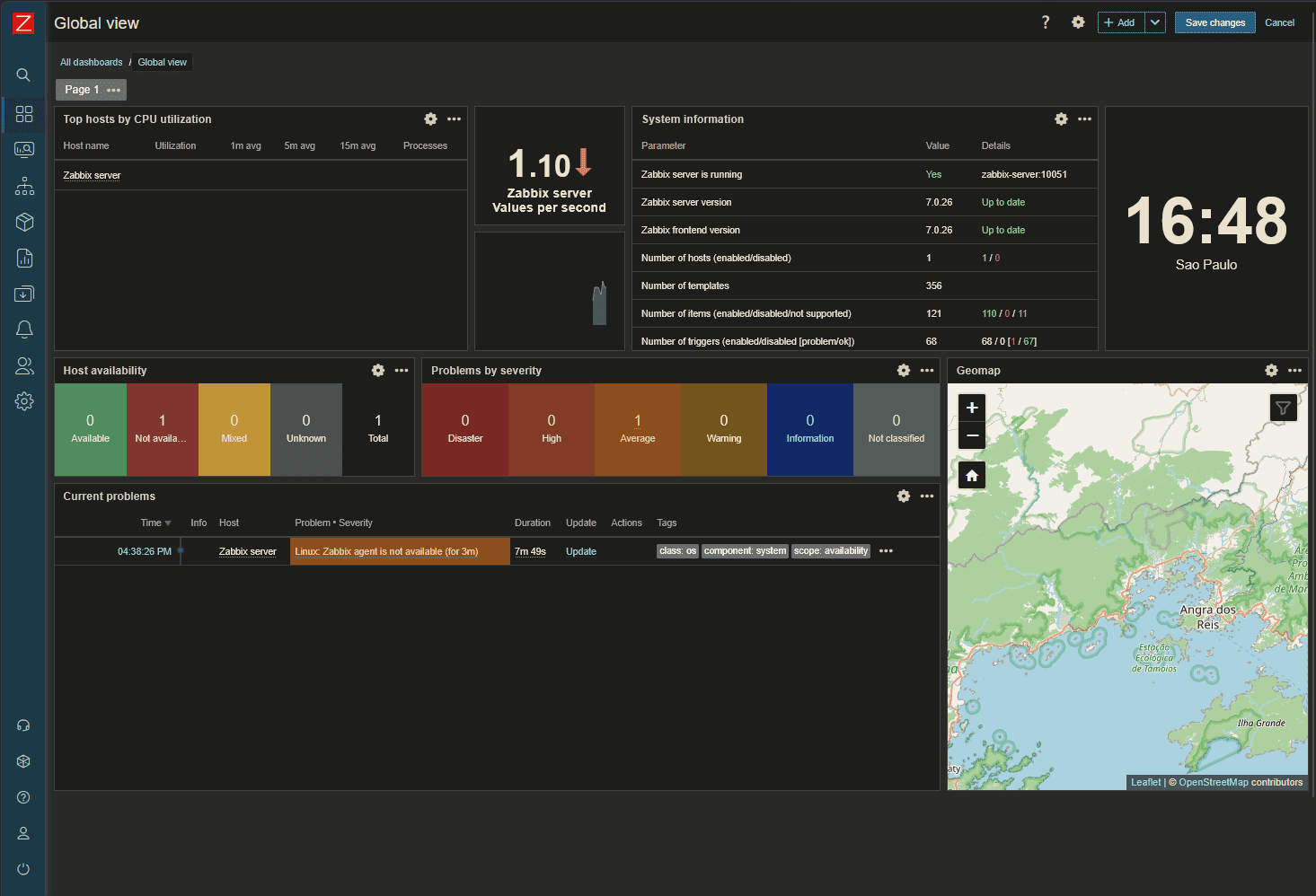
Task: Select the Page 1 dashboard tab
Action: (x=82, y=90)
